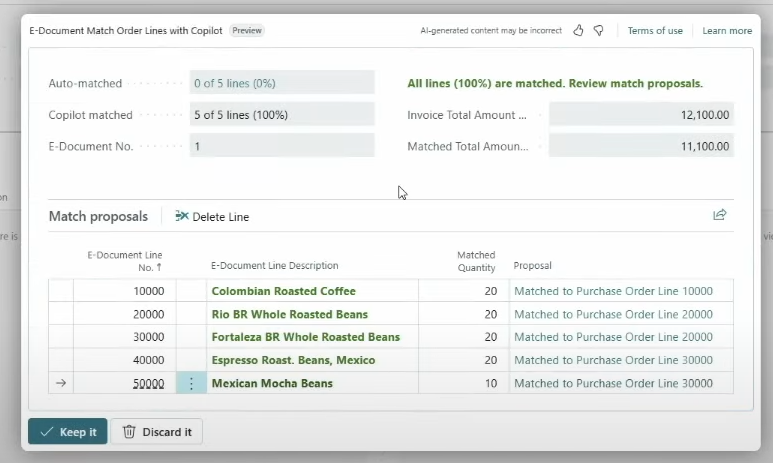Click the thumbs up feedback icon

pyautogui.click(x=578, y=31)
